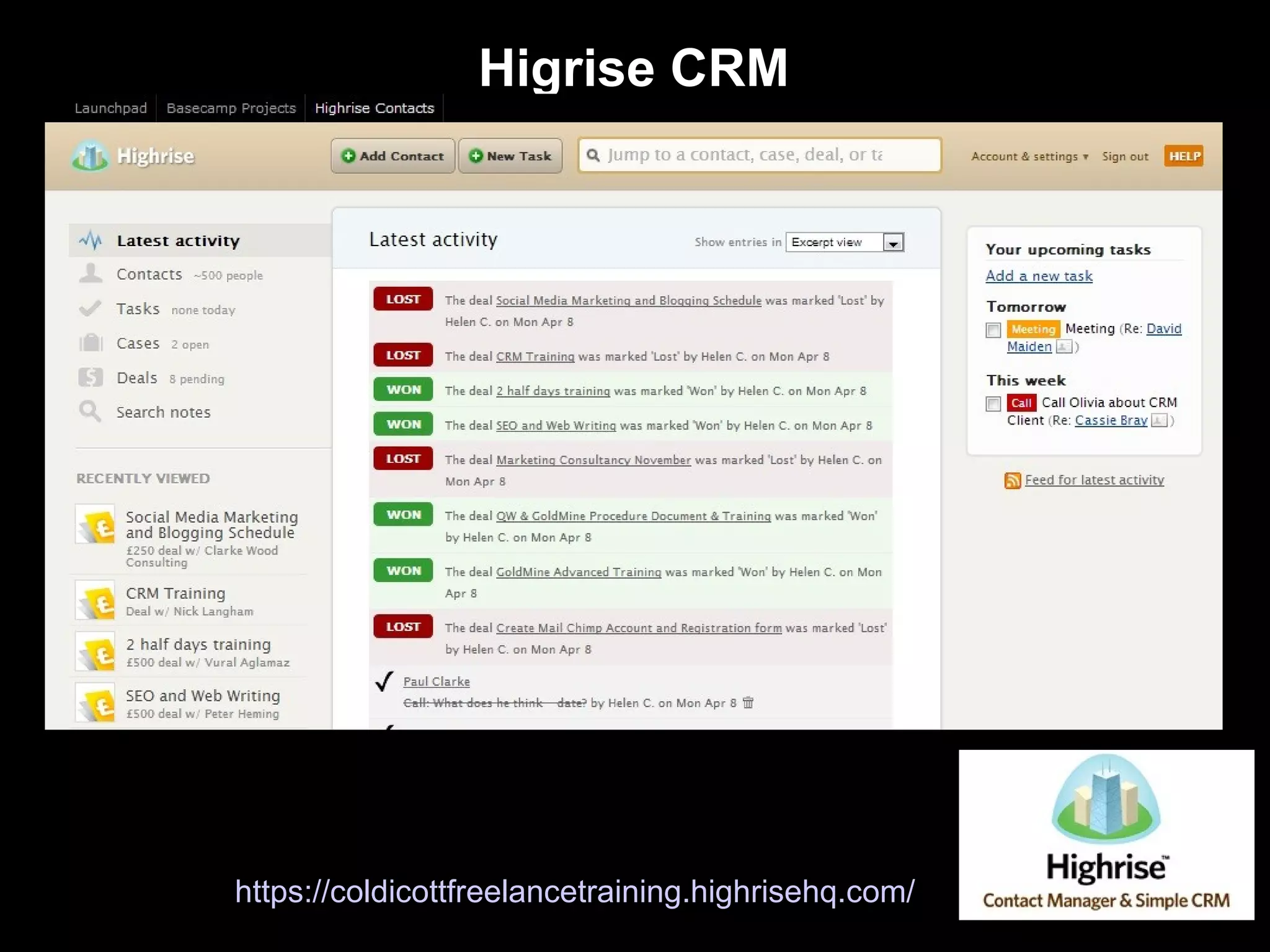The height and width of the screenshot is (952, 1270).
Task: Open Marketing Consultancy November deal link
Action: pyautogui.click(x=593, y=460)
